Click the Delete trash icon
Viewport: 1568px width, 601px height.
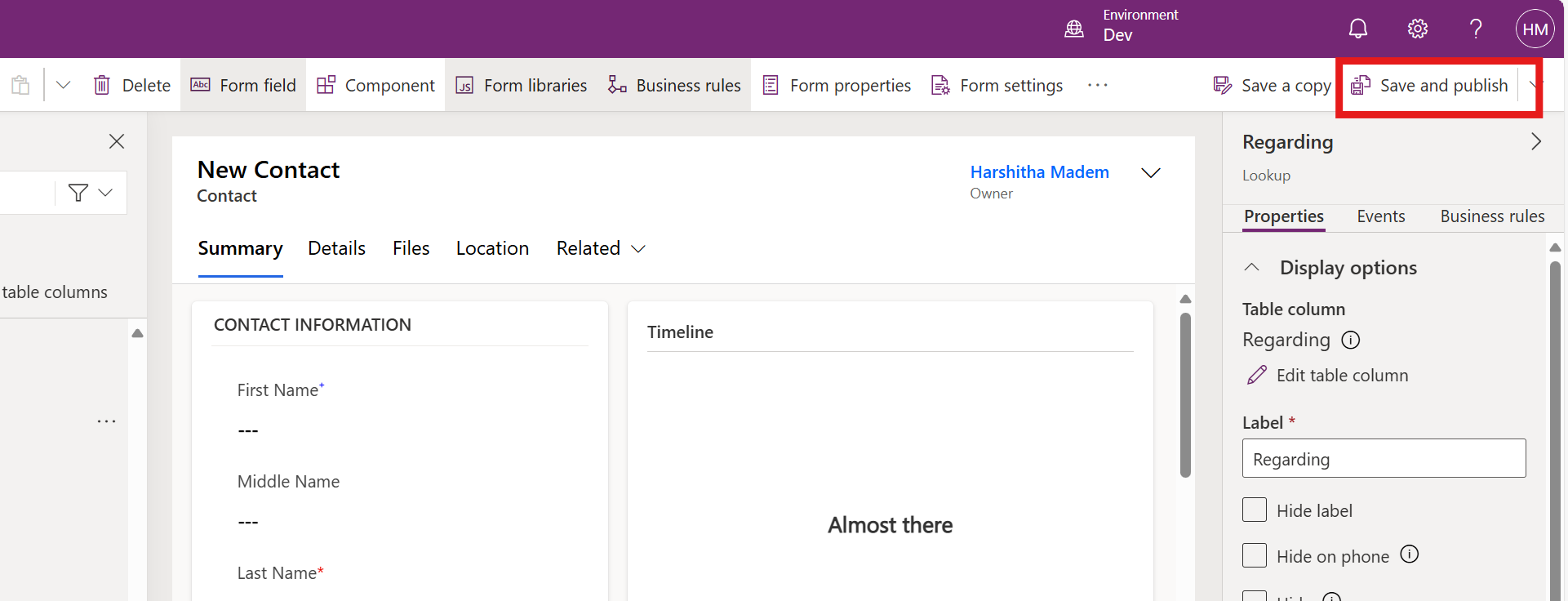click(102, 85)
